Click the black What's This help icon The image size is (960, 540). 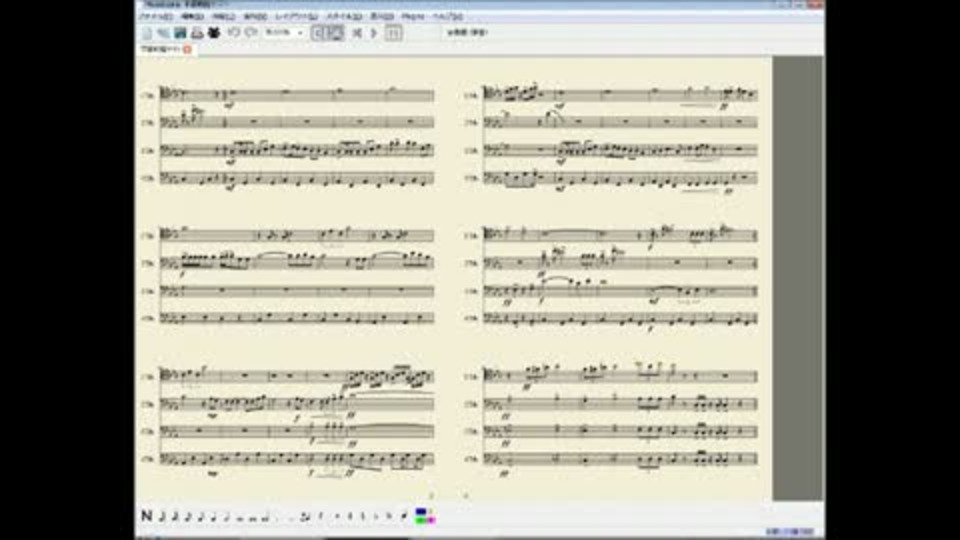pyautogui.click(x=213, y=32)
